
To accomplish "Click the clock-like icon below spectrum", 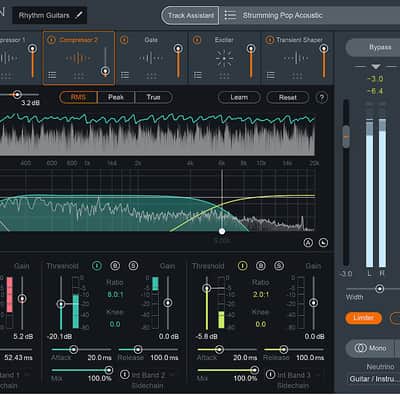I will [323, 243].
